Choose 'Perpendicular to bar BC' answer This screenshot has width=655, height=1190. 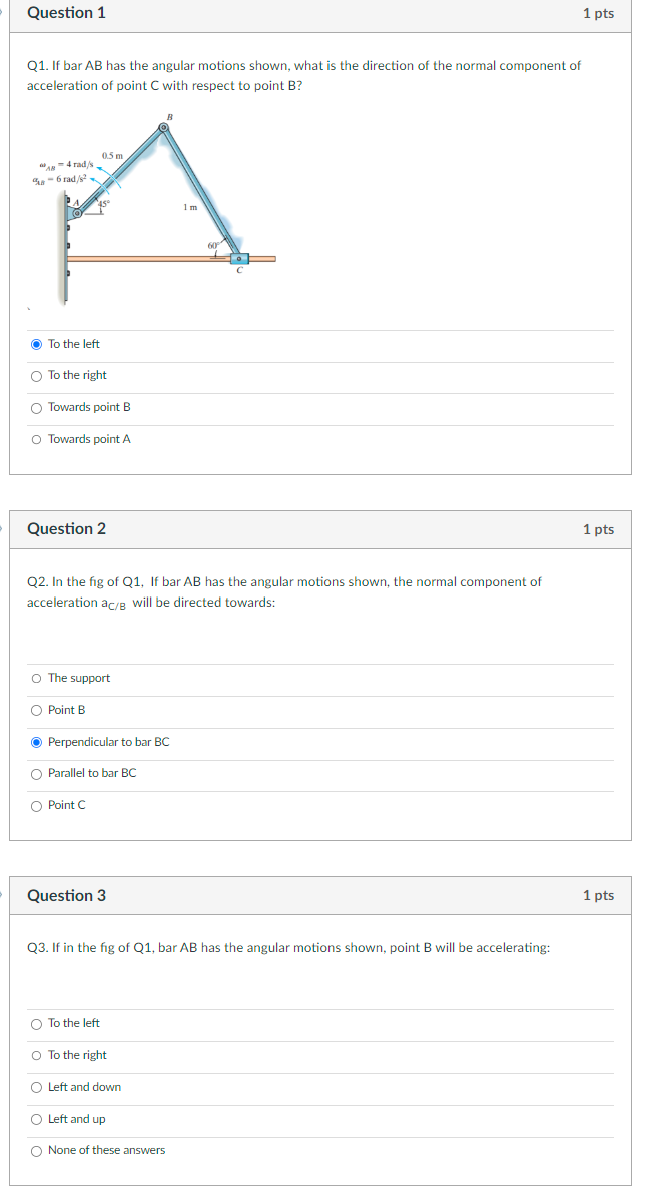click(x=36, y=741)
